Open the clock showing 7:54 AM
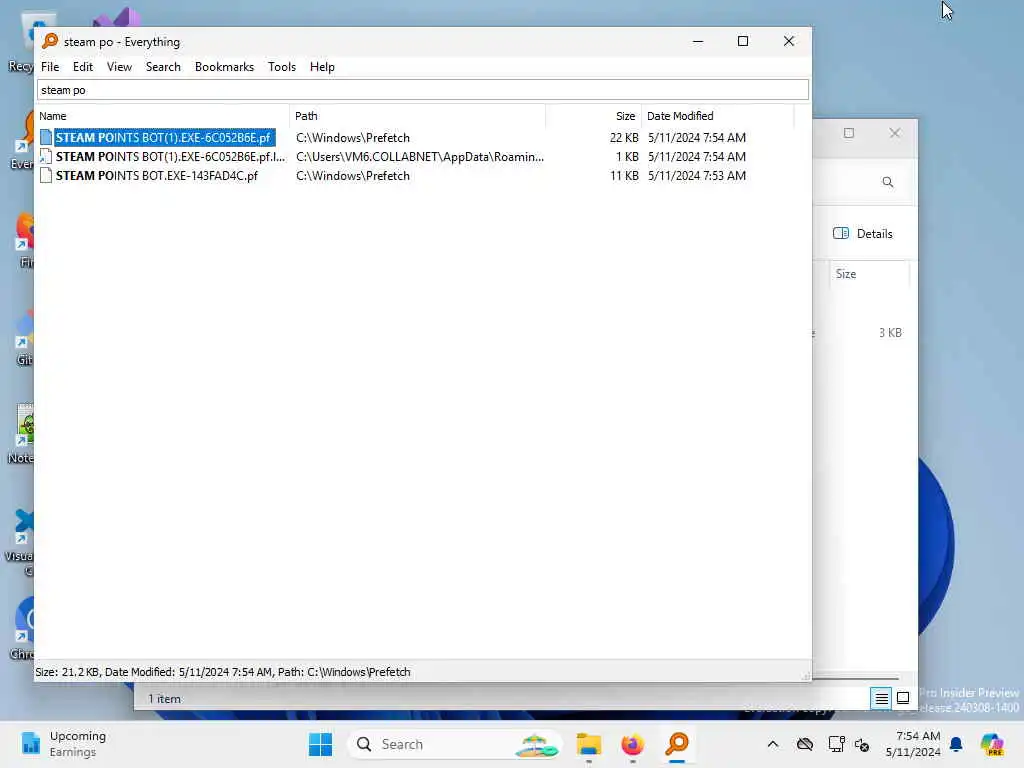 [x=914, y=744]
